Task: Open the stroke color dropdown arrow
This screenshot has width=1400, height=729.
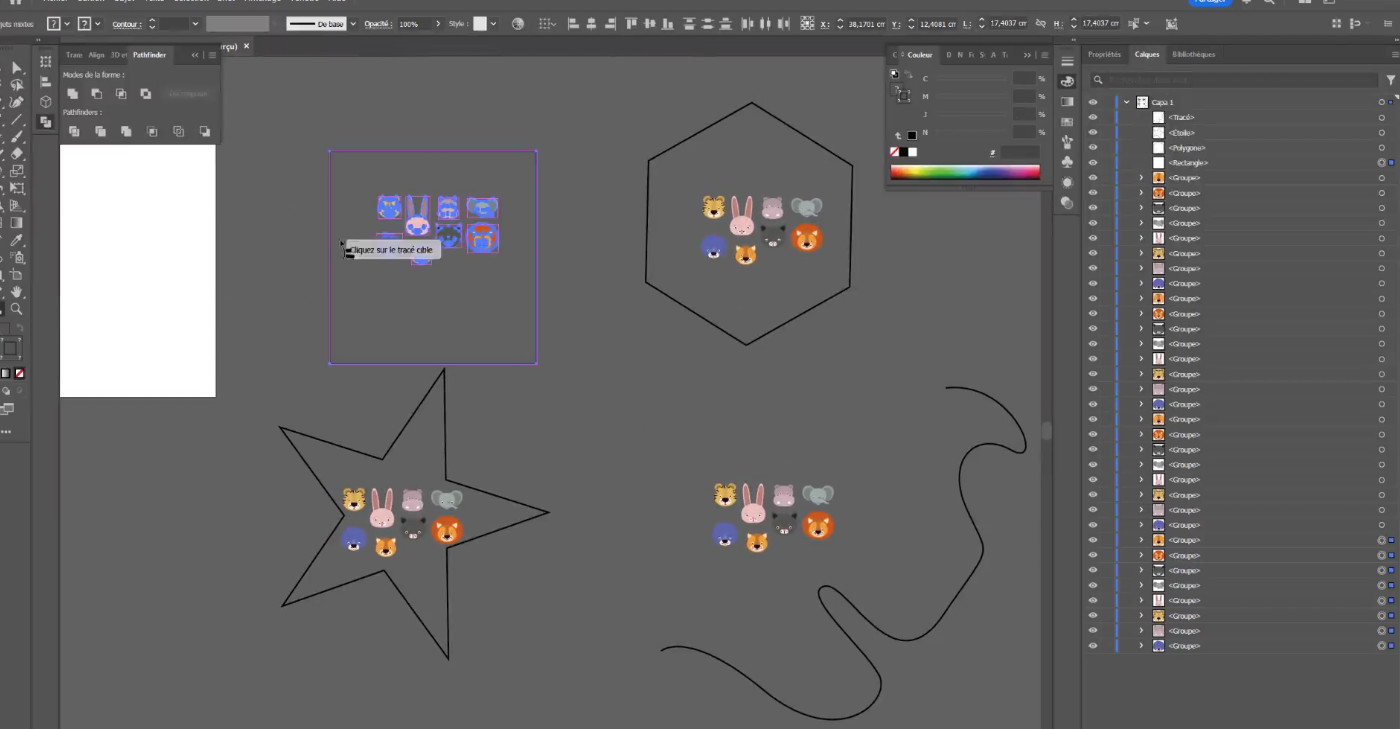Action: click(x=98, y=23)
